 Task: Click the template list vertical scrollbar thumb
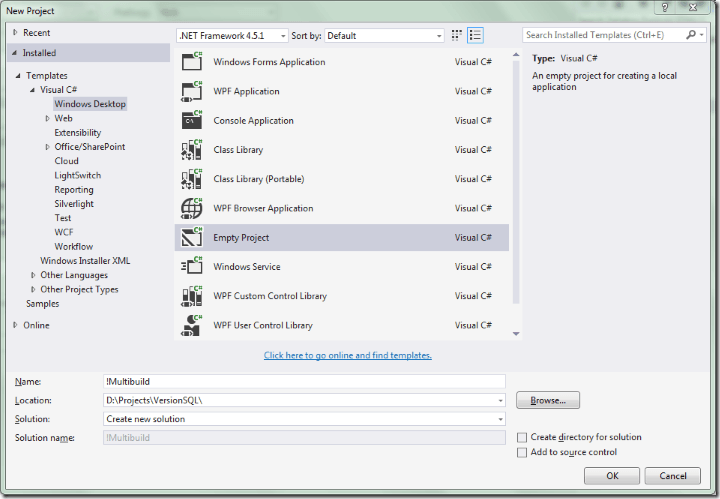tap(516, 182)
